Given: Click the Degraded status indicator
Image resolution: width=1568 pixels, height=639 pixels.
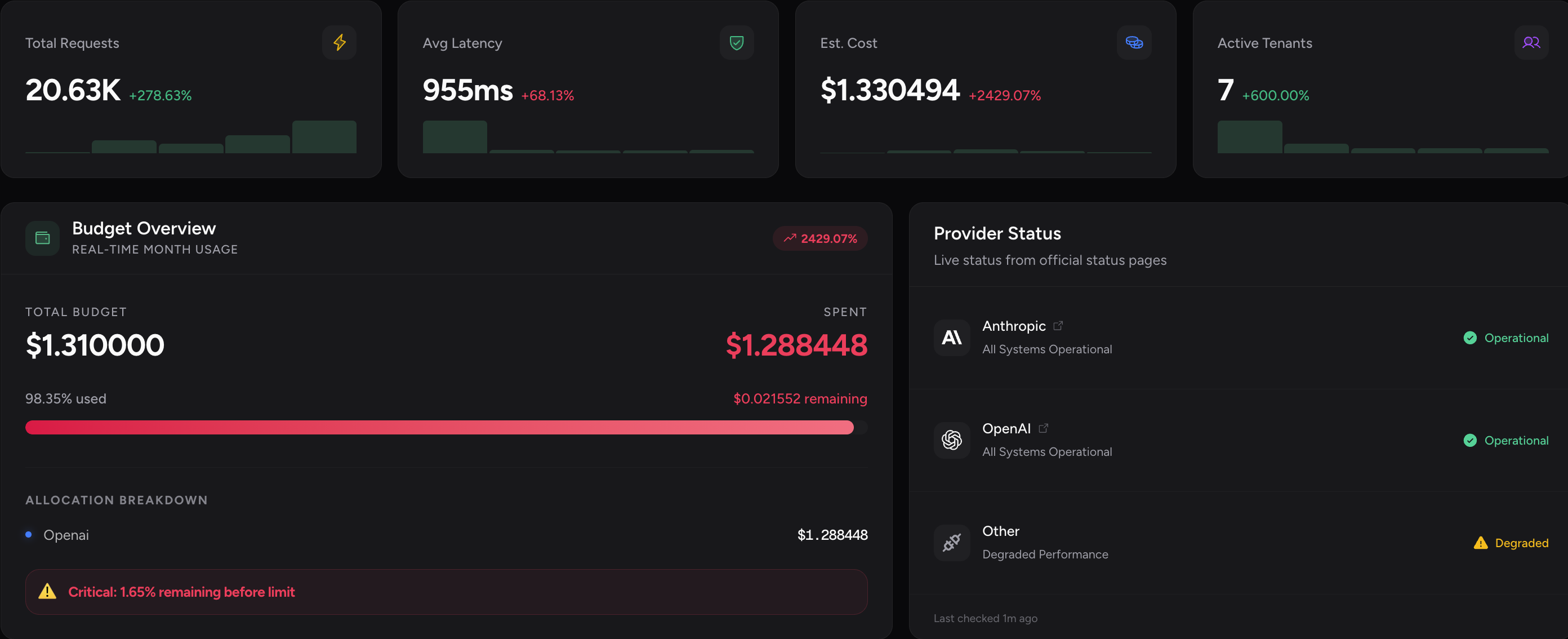Looking at the screenshot, I should (1511, 543).
